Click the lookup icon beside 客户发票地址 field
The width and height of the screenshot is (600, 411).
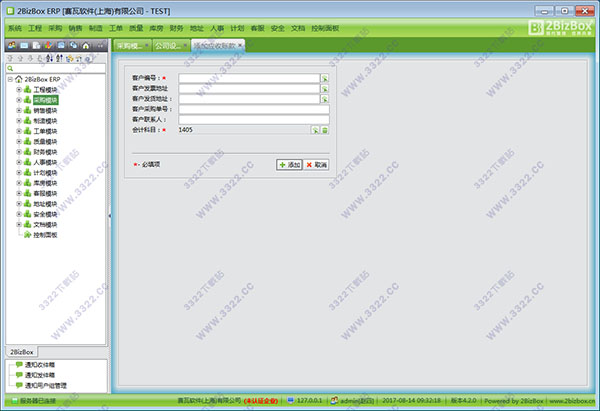tap(325, 89)
